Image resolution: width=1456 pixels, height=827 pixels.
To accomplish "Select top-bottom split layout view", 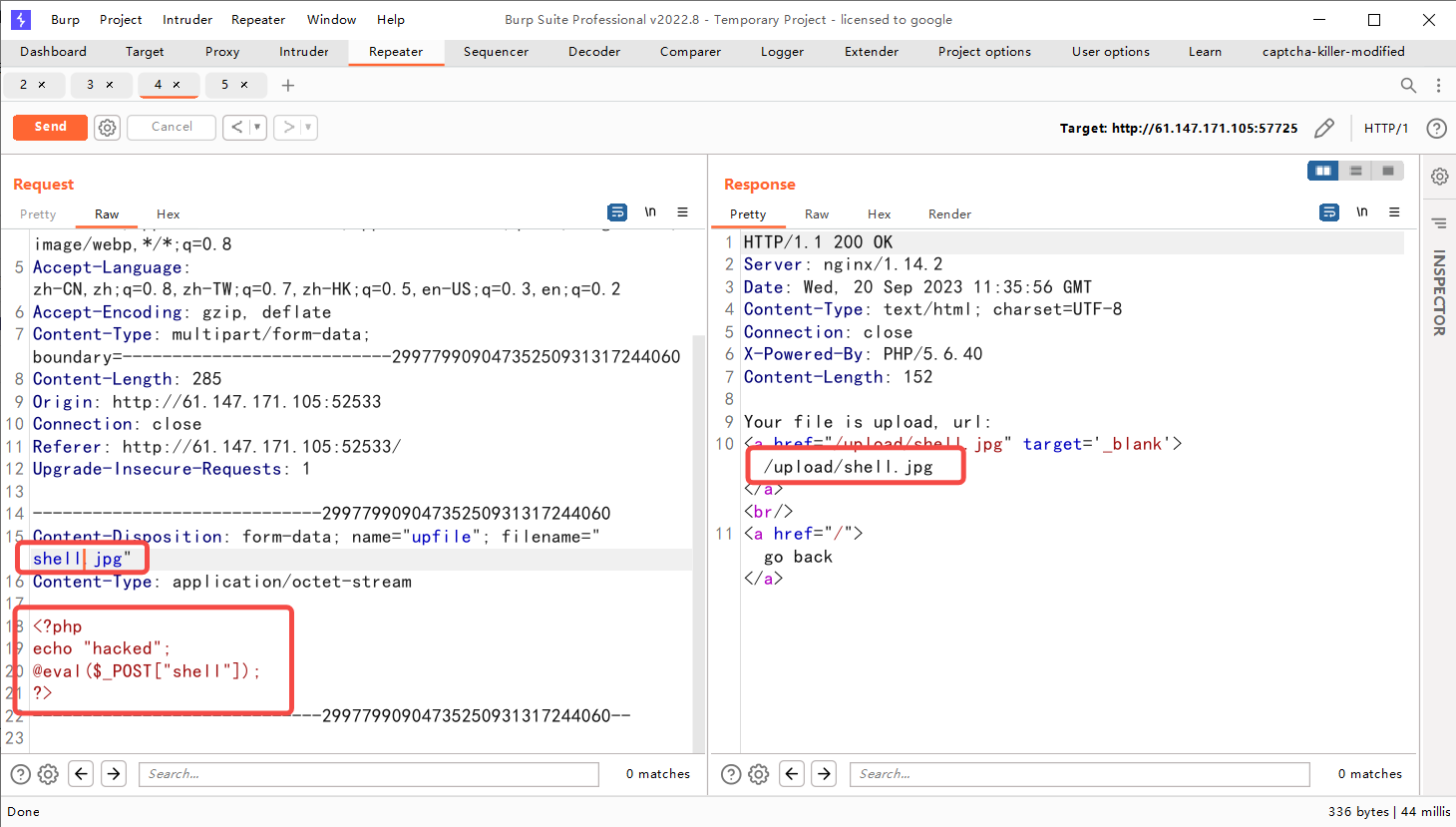I will tap(1355, 171).
